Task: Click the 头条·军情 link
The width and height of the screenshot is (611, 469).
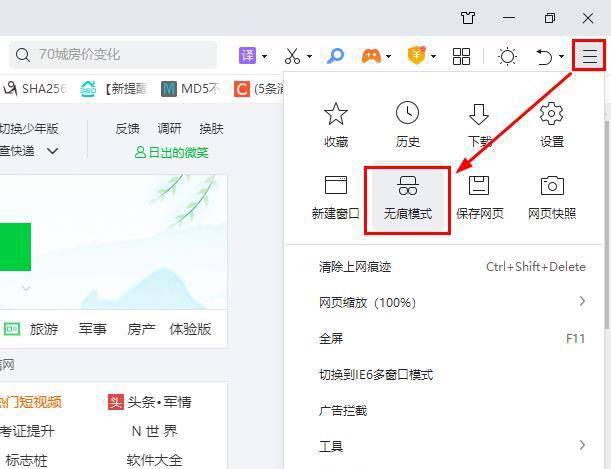Action: [150, 402]
